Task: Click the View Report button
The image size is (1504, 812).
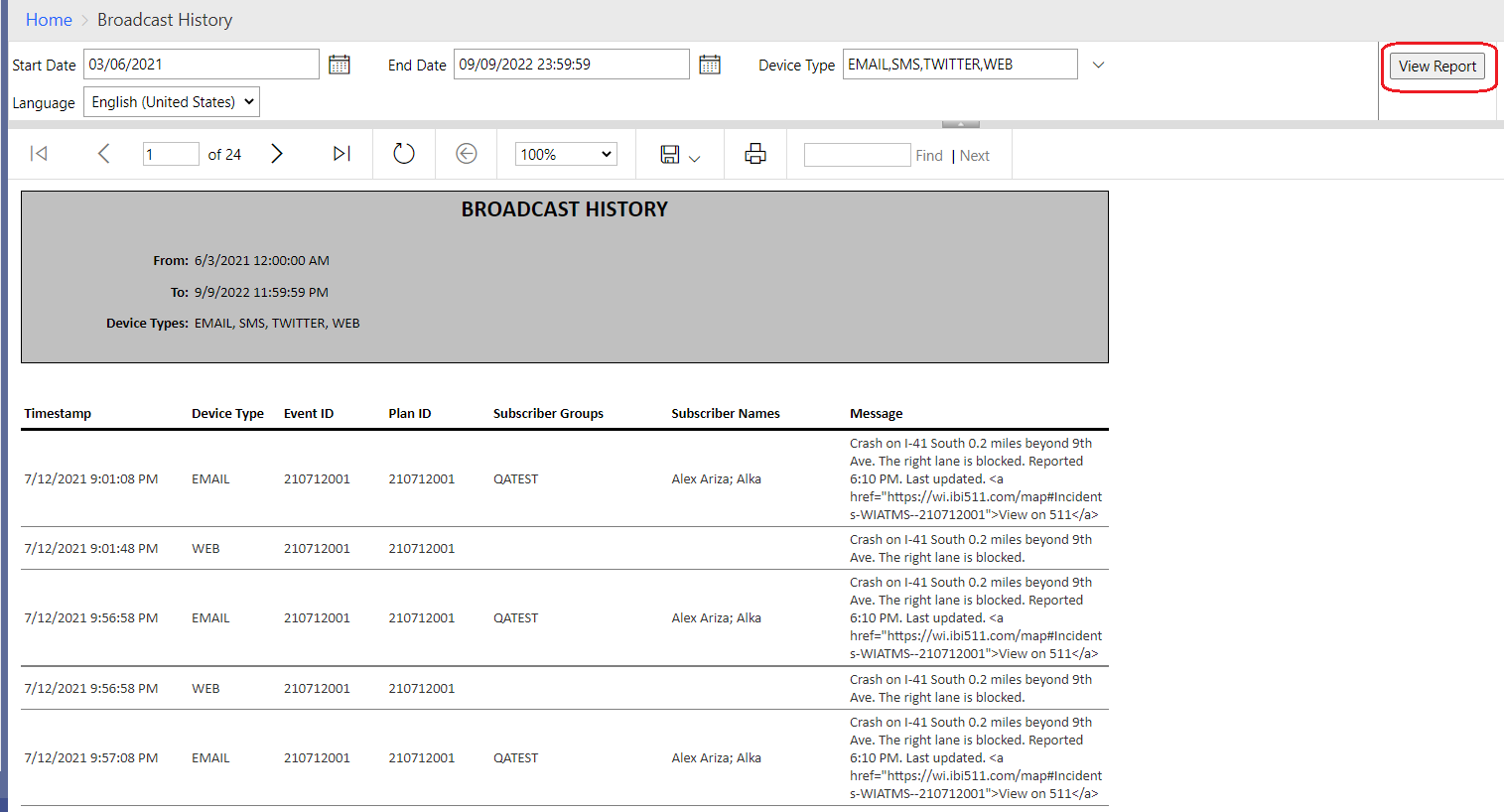Action: pos(1437,67)
